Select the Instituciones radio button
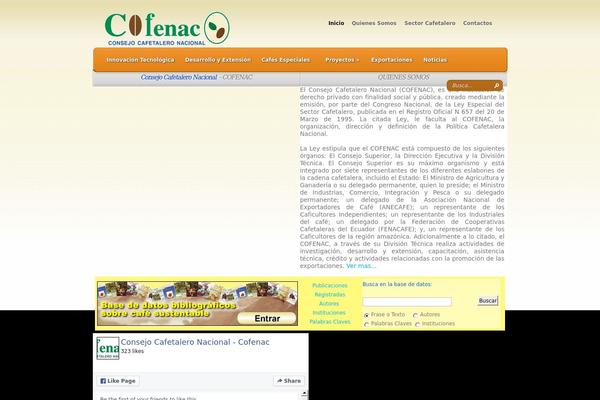 pyautogui.click(x=417, y=324)
